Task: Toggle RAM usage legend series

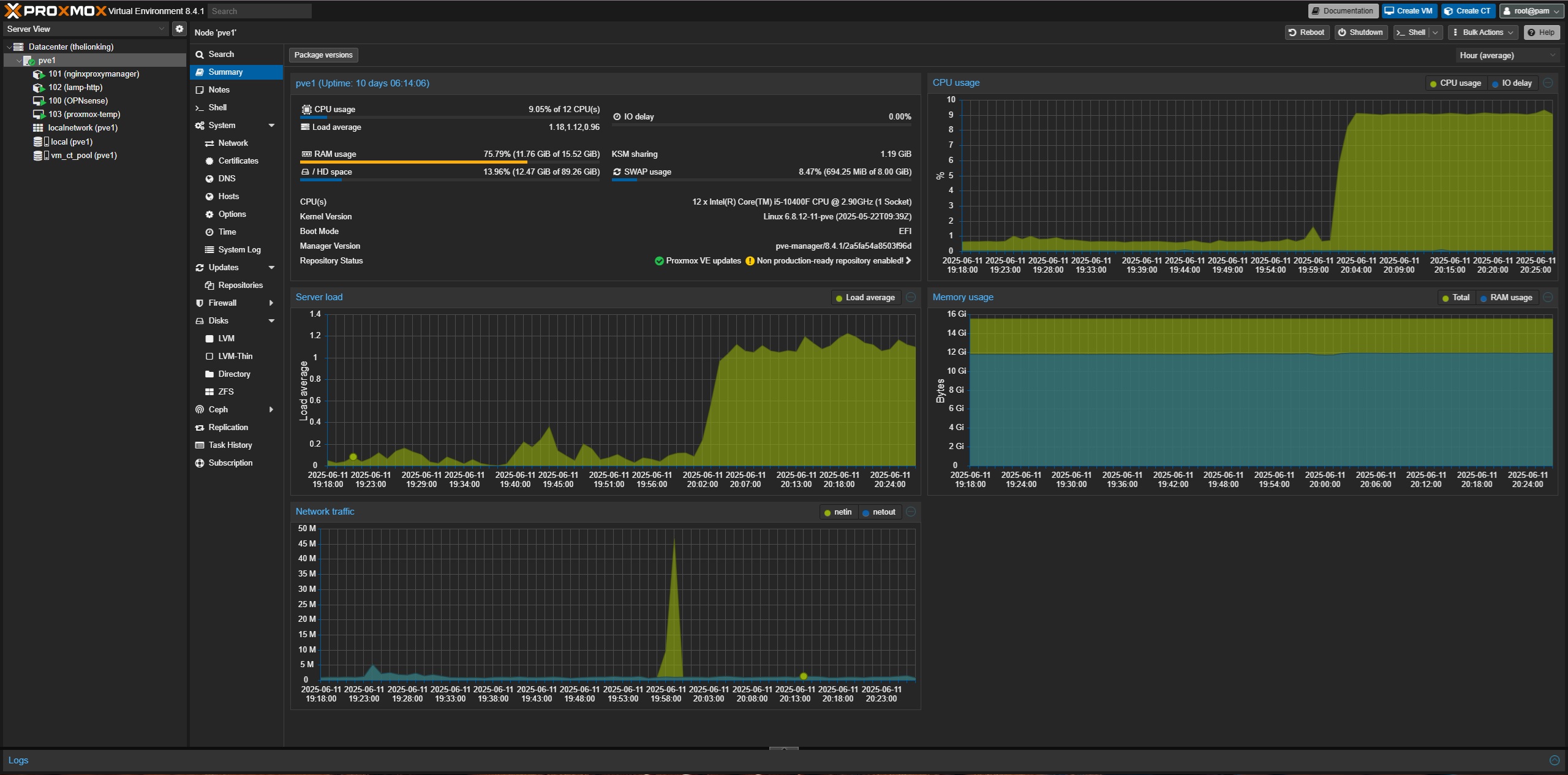Action: [x=1506, y=298]
